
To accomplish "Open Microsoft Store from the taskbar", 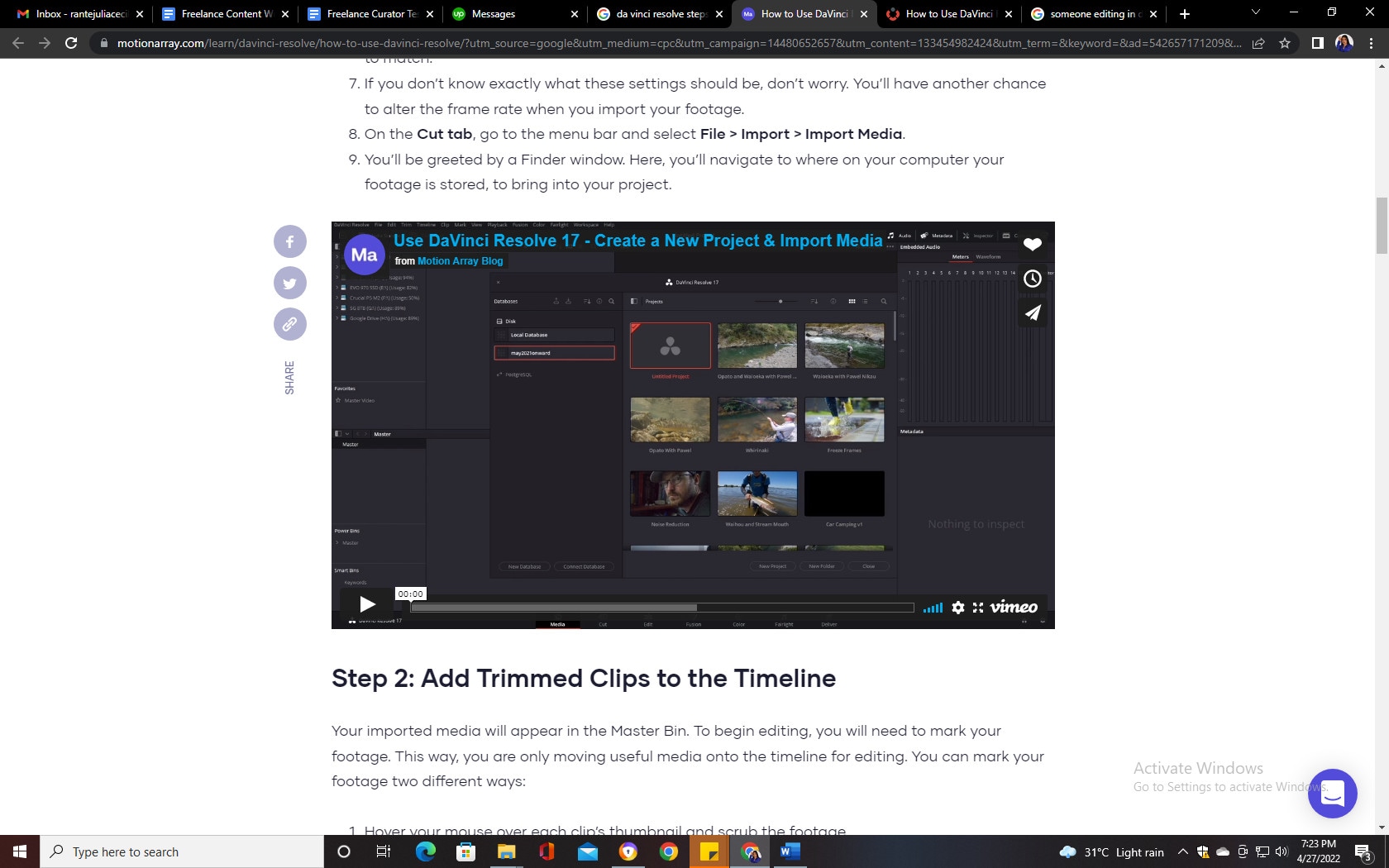I will tap(466, 851).
